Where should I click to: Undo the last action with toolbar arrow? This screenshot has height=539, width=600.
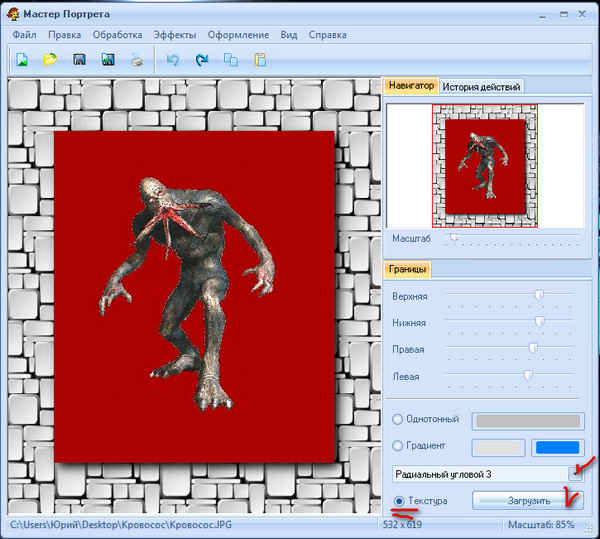click(173, 60)
